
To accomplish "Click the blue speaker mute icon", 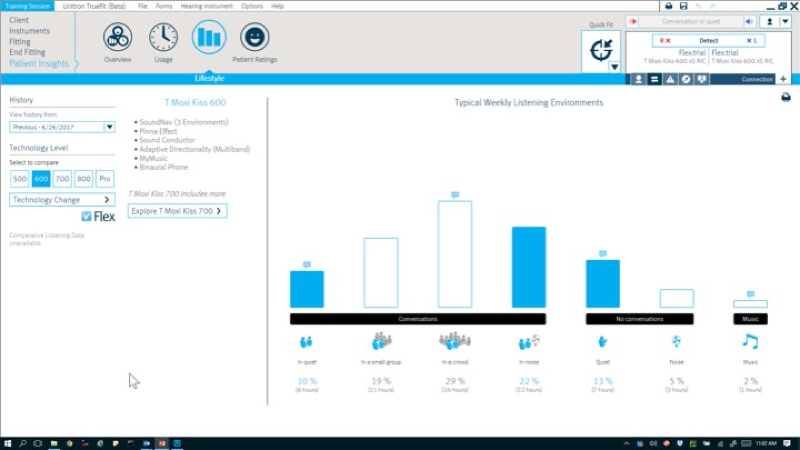I will click(749, 21).
